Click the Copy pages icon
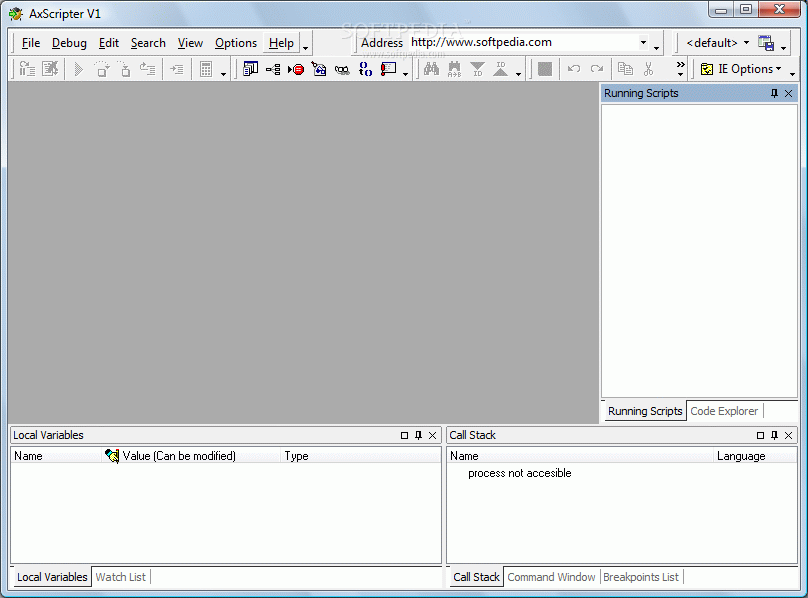 (x=626, y=69)
